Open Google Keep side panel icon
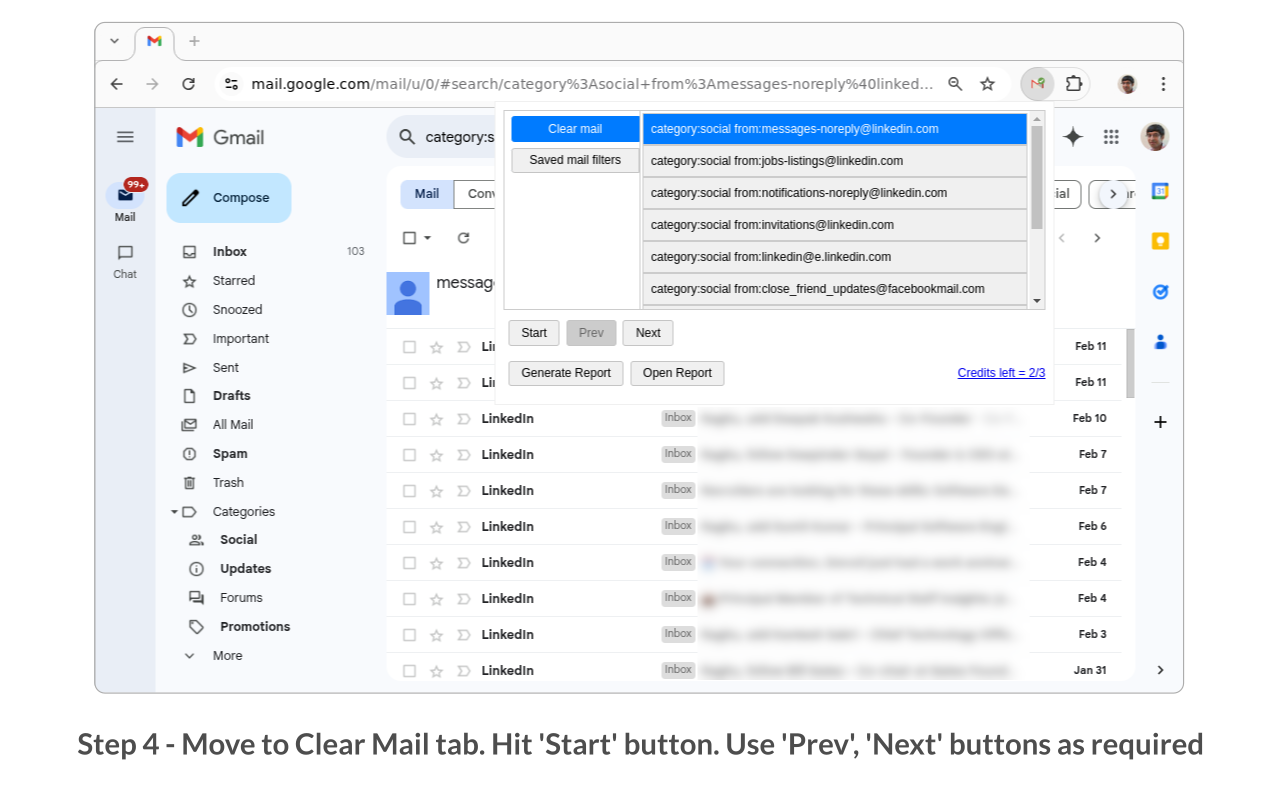 (x=1160, y=241)
